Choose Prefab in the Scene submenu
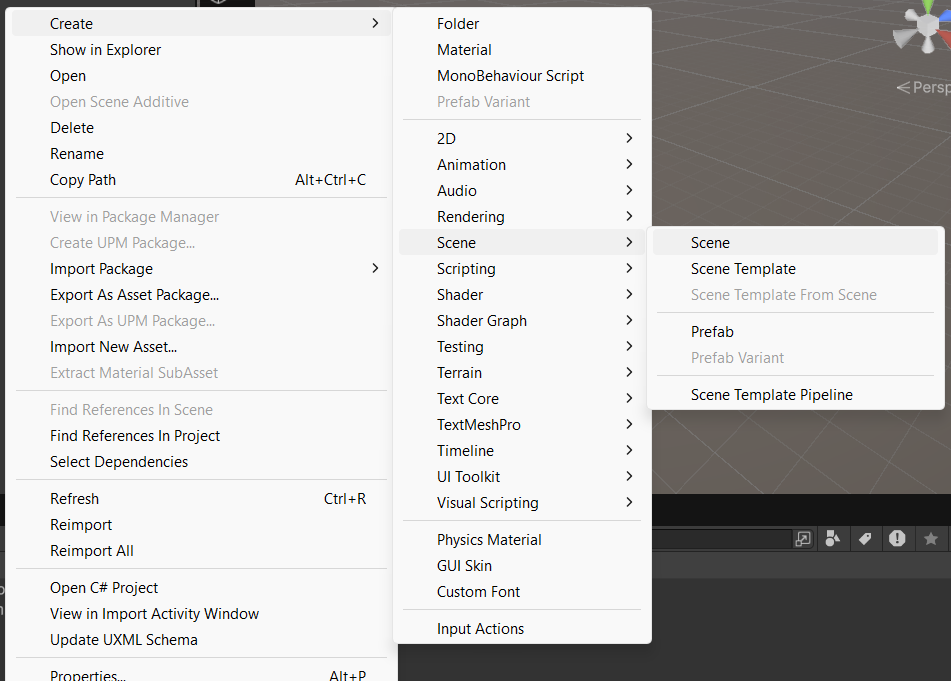 click(x=796, y=332)
